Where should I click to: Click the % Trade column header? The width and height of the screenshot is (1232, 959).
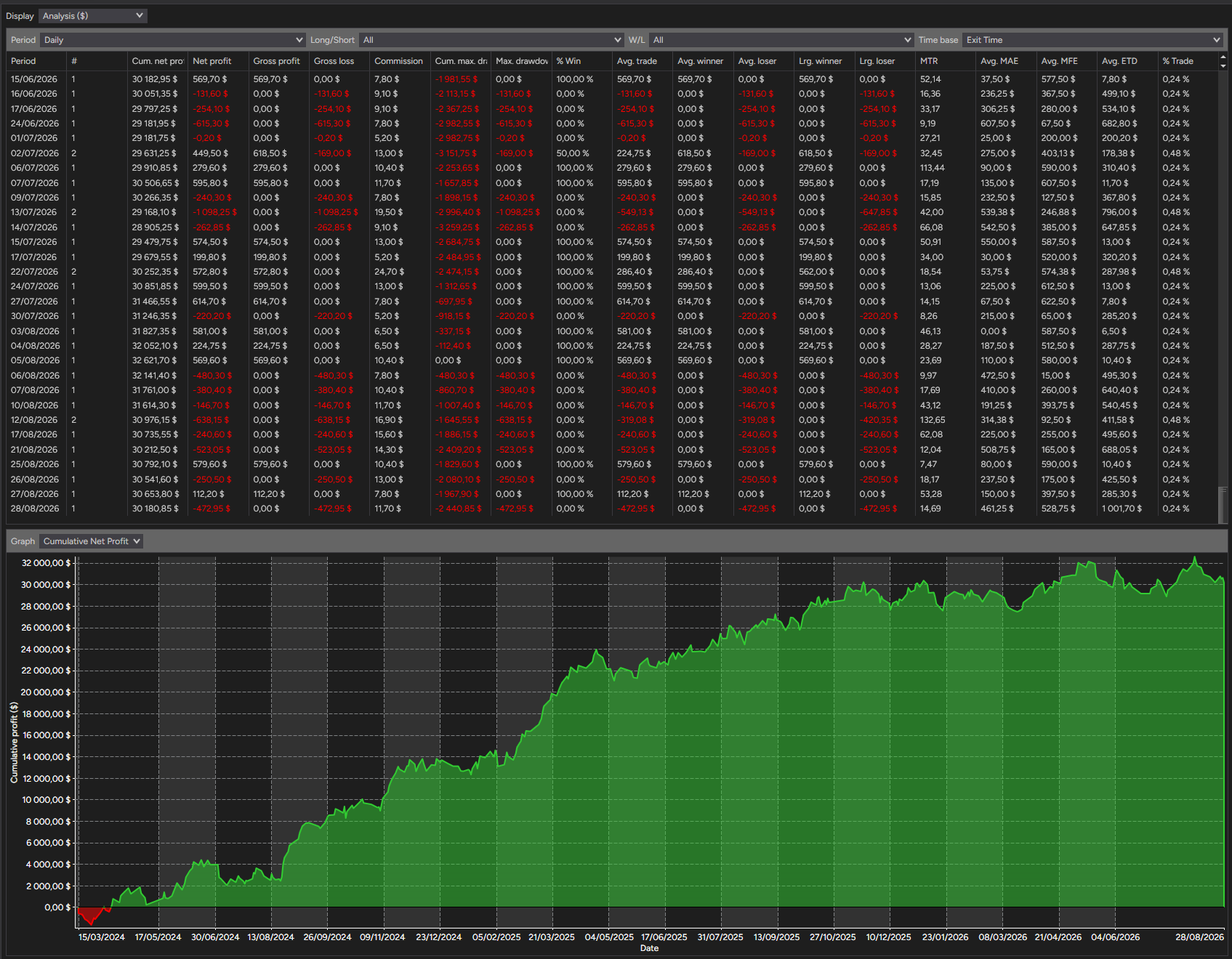point(1188,61)
